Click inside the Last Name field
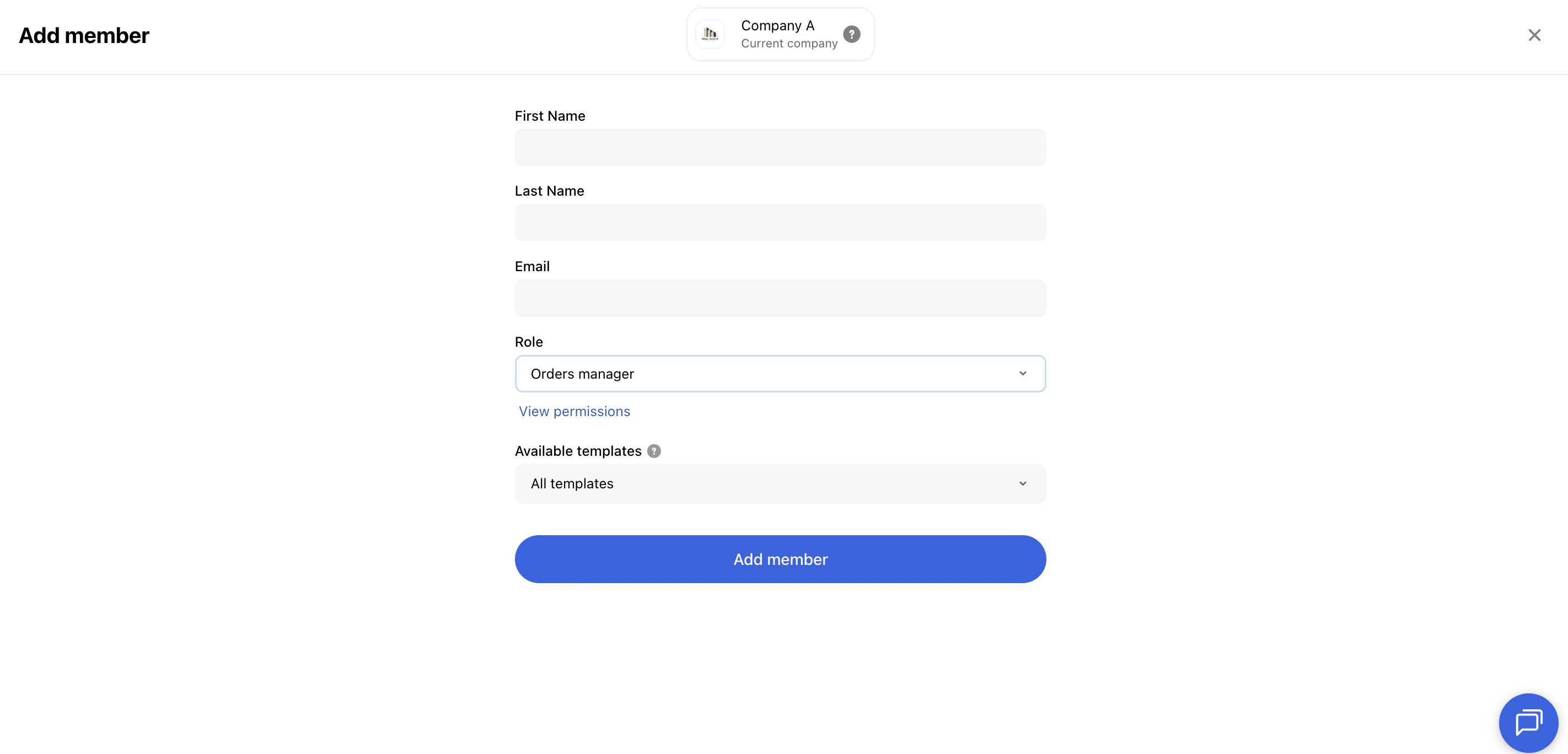 coord(780,223)
